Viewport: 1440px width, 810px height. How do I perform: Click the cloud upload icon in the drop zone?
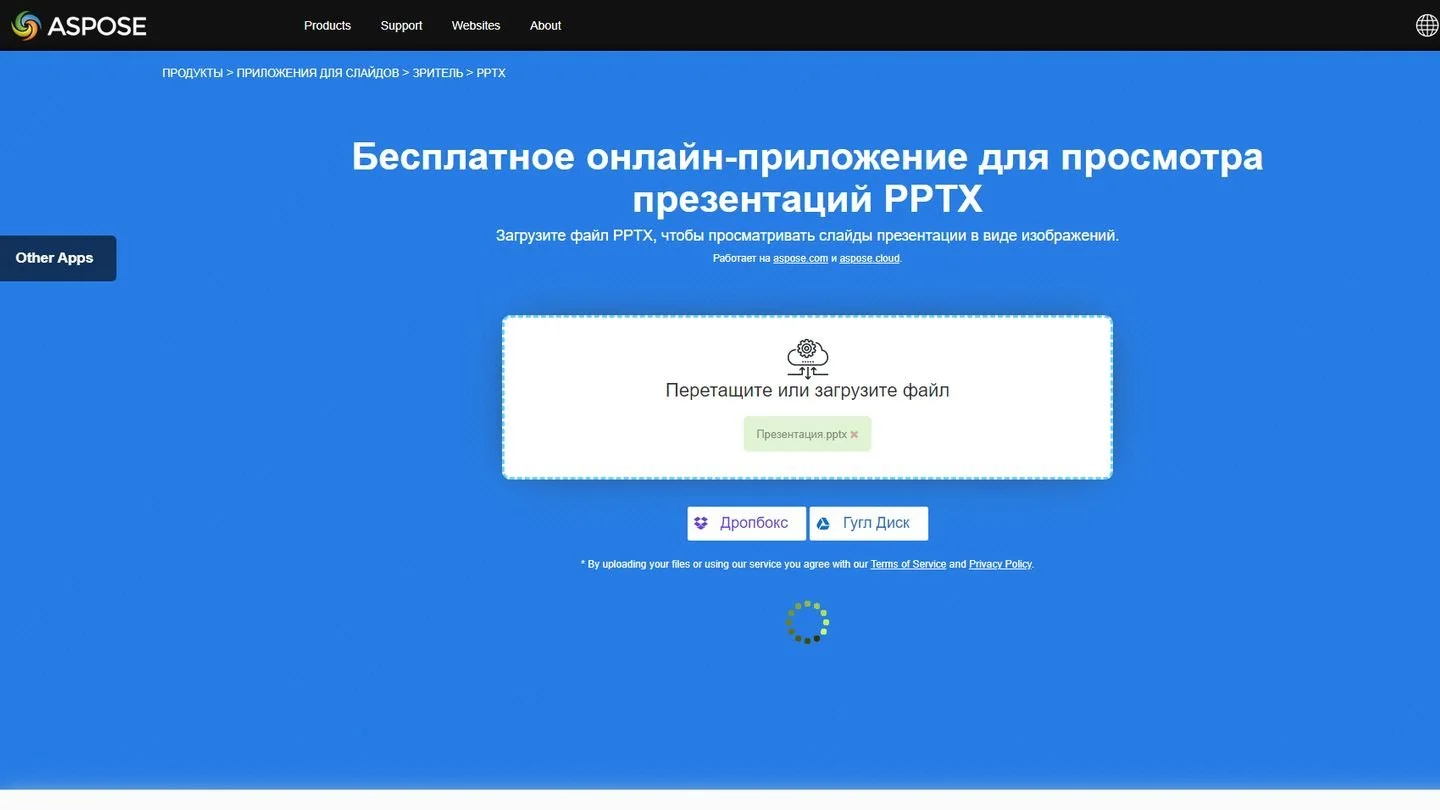coord(807,358)
